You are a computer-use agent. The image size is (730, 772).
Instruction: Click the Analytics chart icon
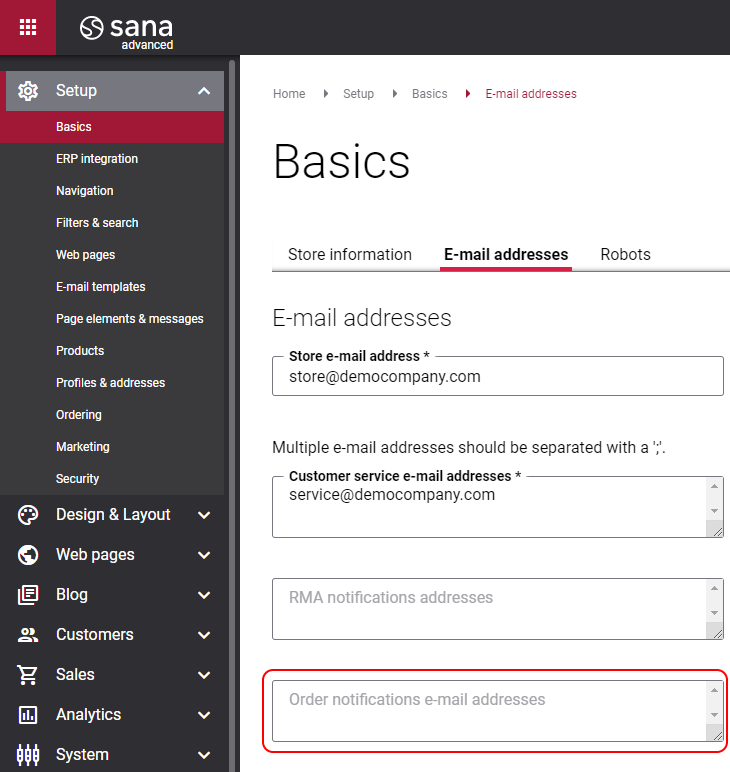[x=28, y=715]
